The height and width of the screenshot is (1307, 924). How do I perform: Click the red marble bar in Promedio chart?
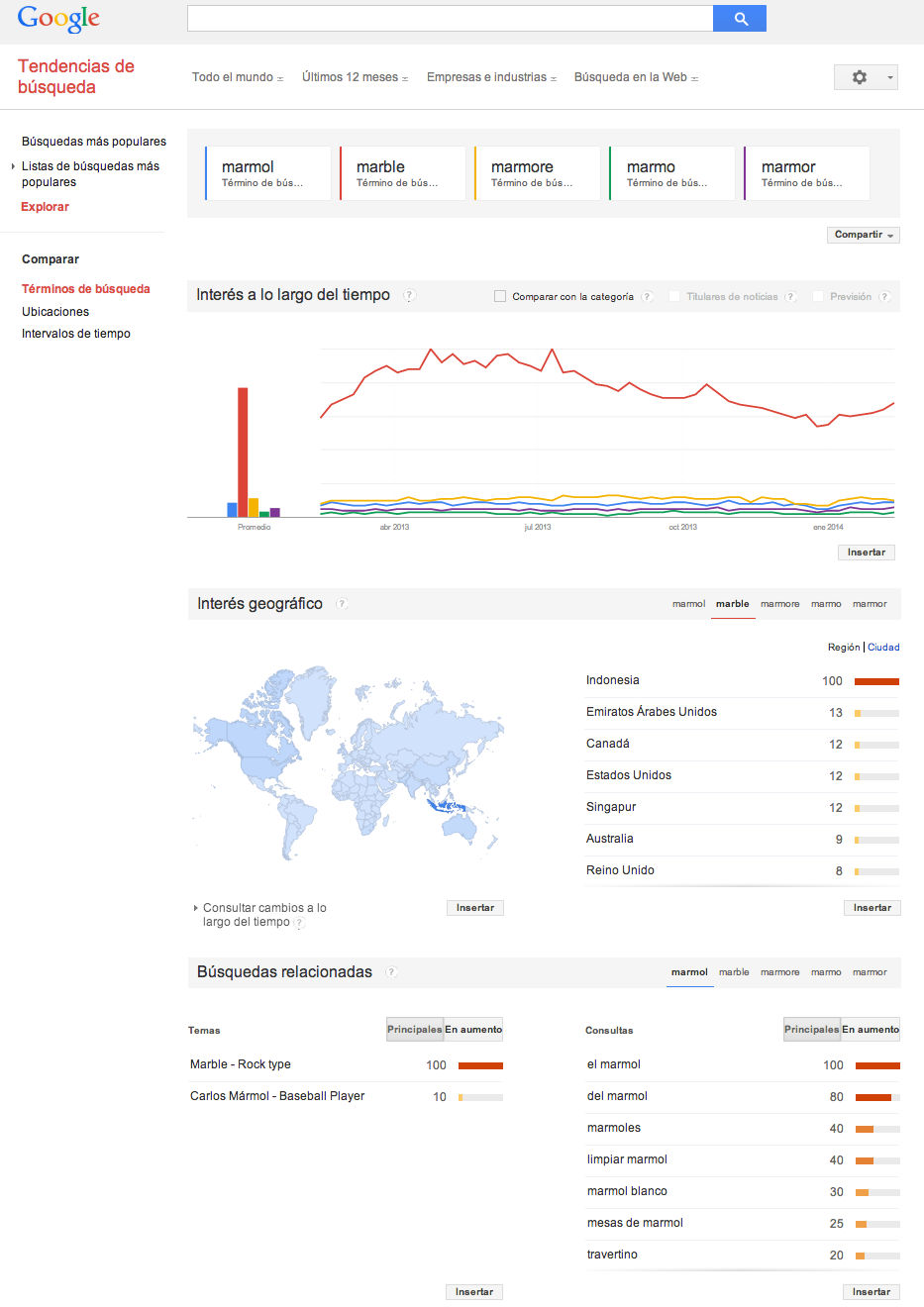(x=243, y=452)
